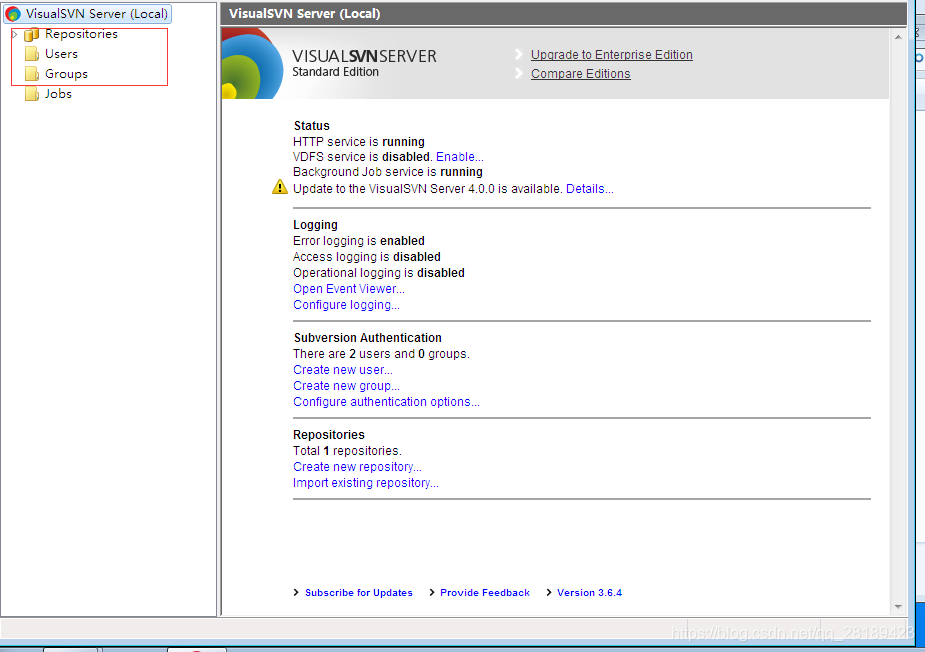The height and width of the screenshot is (652, 925).
Task: Click Import existing repository link
Action: tap(366, 483)
